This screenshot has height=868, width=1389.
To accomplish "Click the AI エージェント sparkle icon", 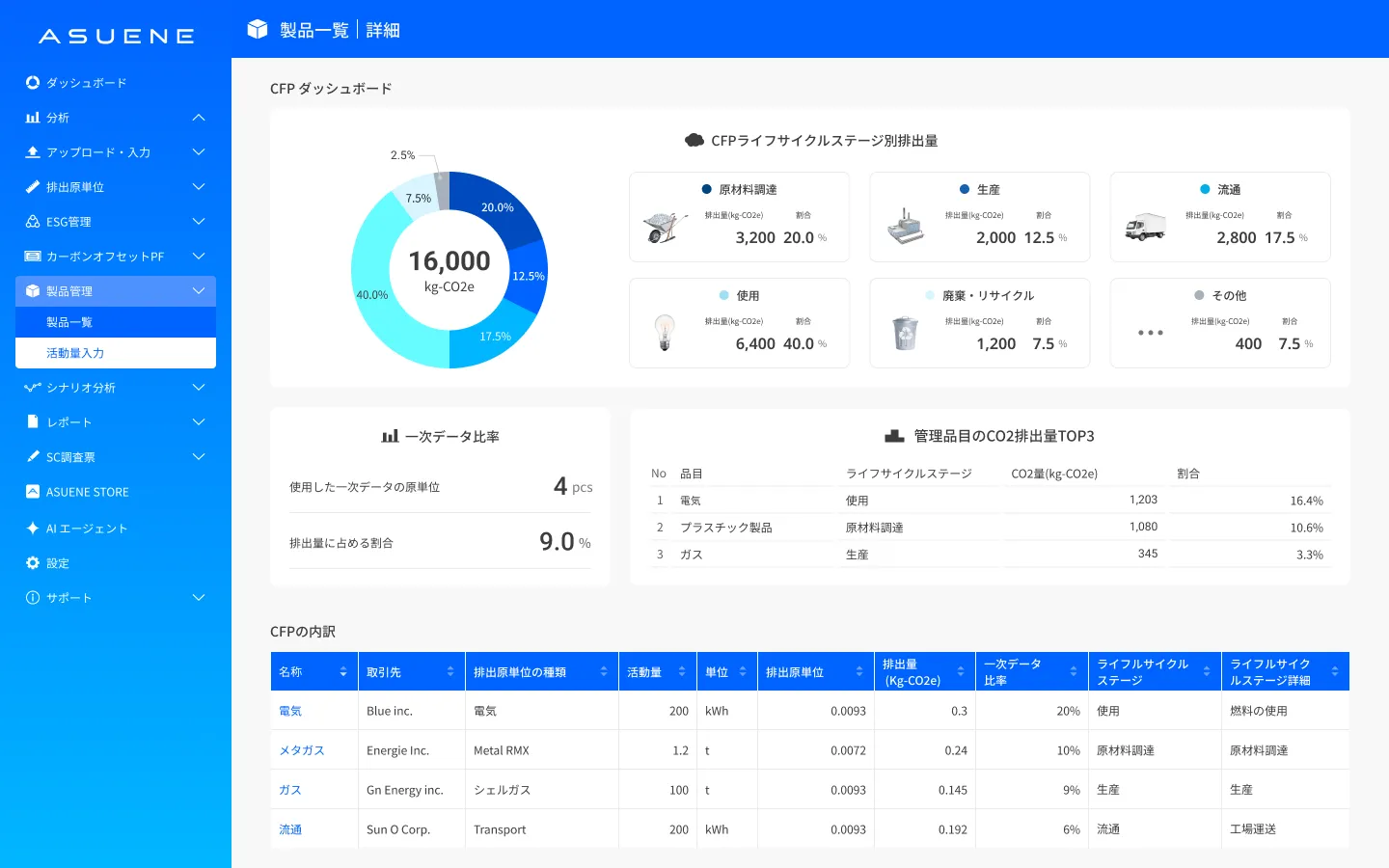I will pyautogui.click(x=33, y=529).
